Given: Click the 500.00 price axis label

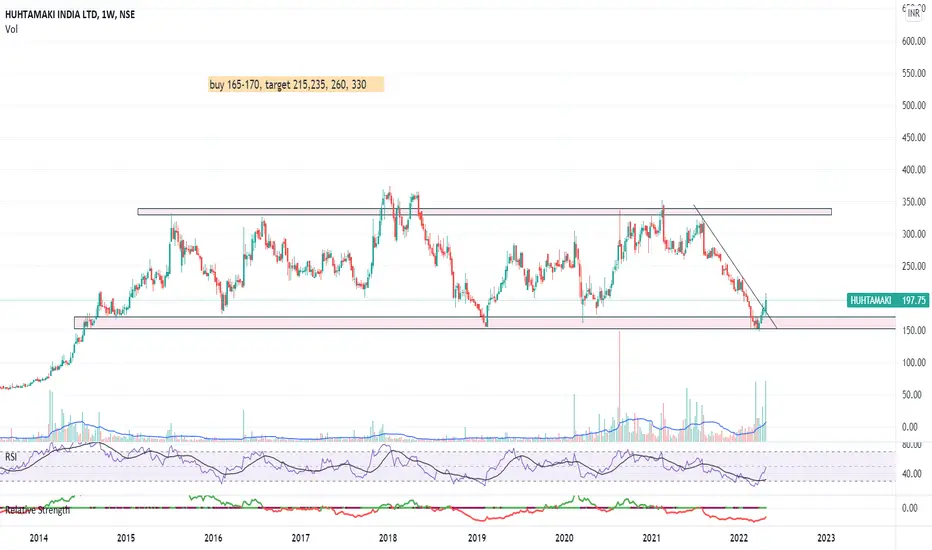Looking at the screenshot, I should coord(914,105).
